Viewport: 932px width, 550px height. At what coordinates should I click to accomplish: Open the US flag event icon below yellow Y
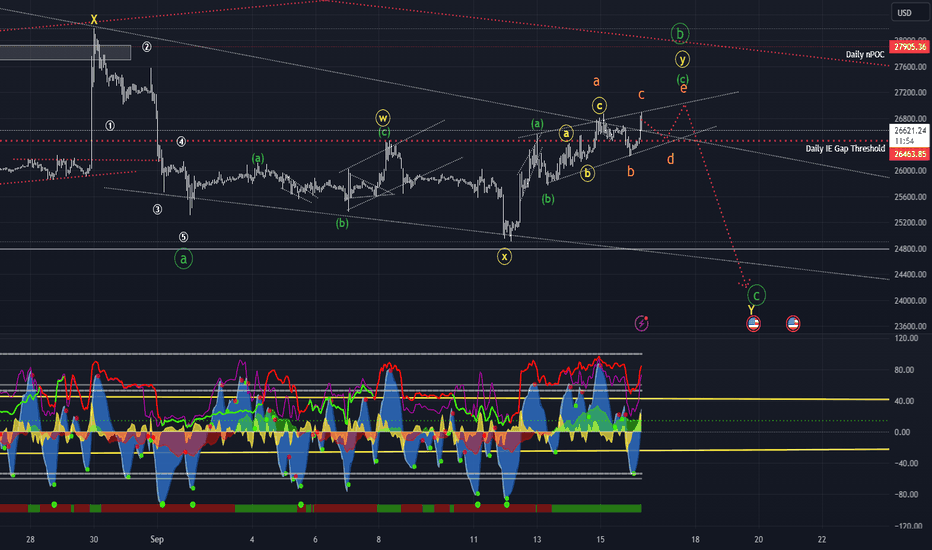pos(753,323)
